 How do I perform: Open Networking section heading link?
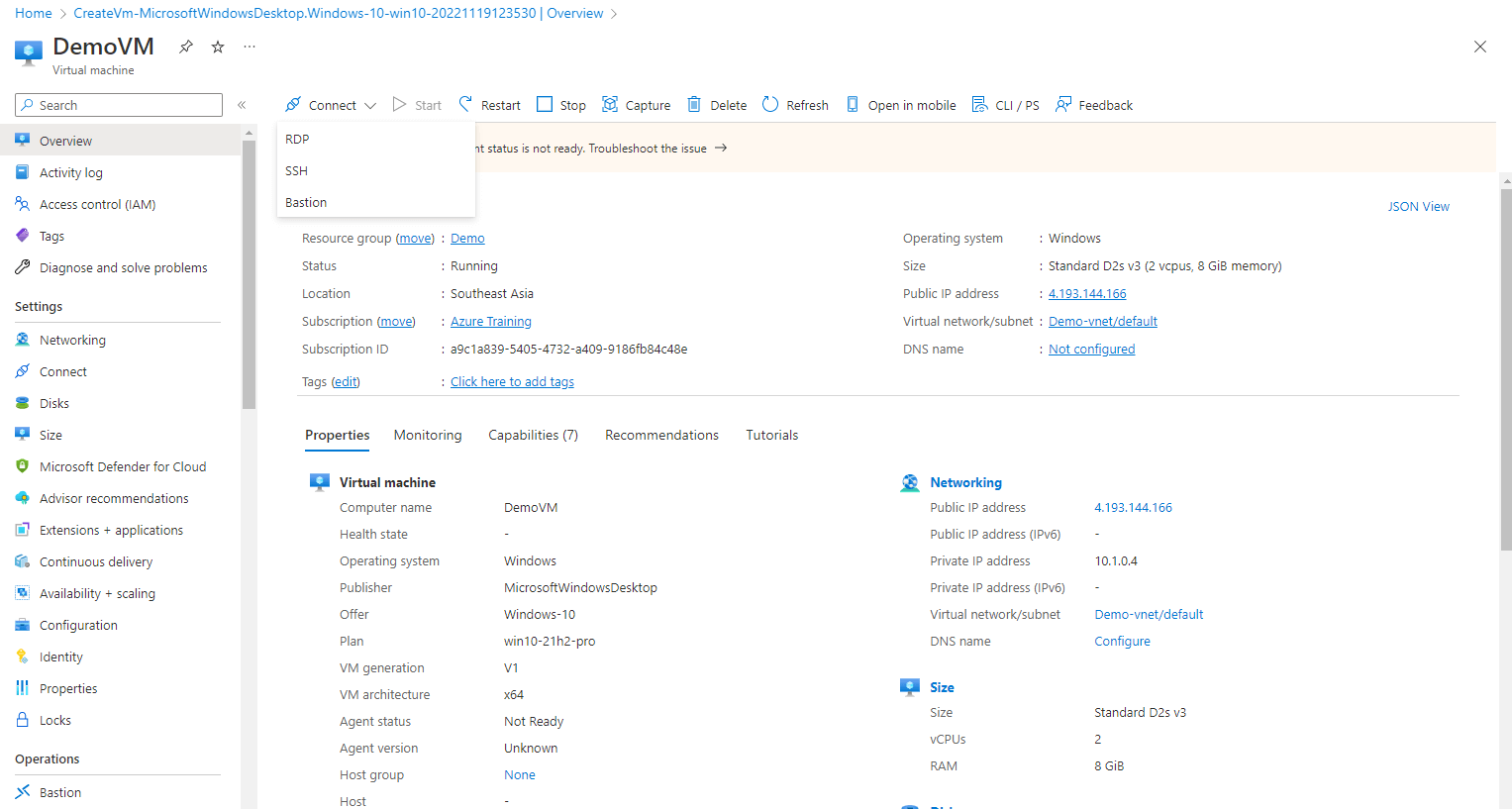[x=965, y=482]
